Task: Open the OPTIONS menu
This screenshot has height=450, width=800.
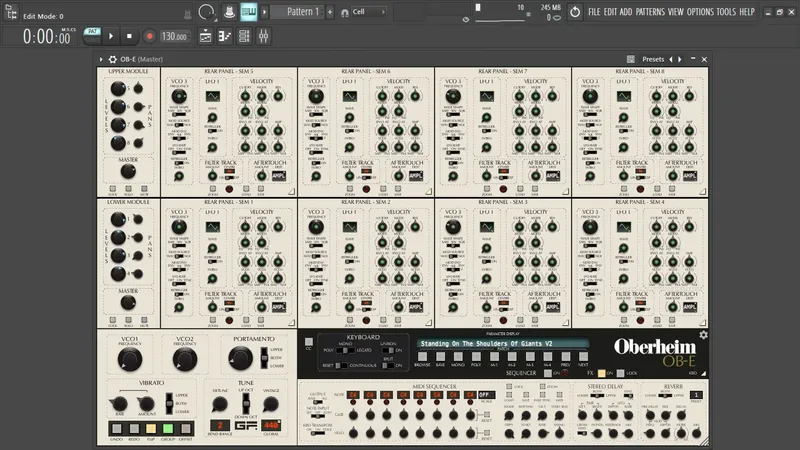Action: pyautogui.click(x=700, y=12)
